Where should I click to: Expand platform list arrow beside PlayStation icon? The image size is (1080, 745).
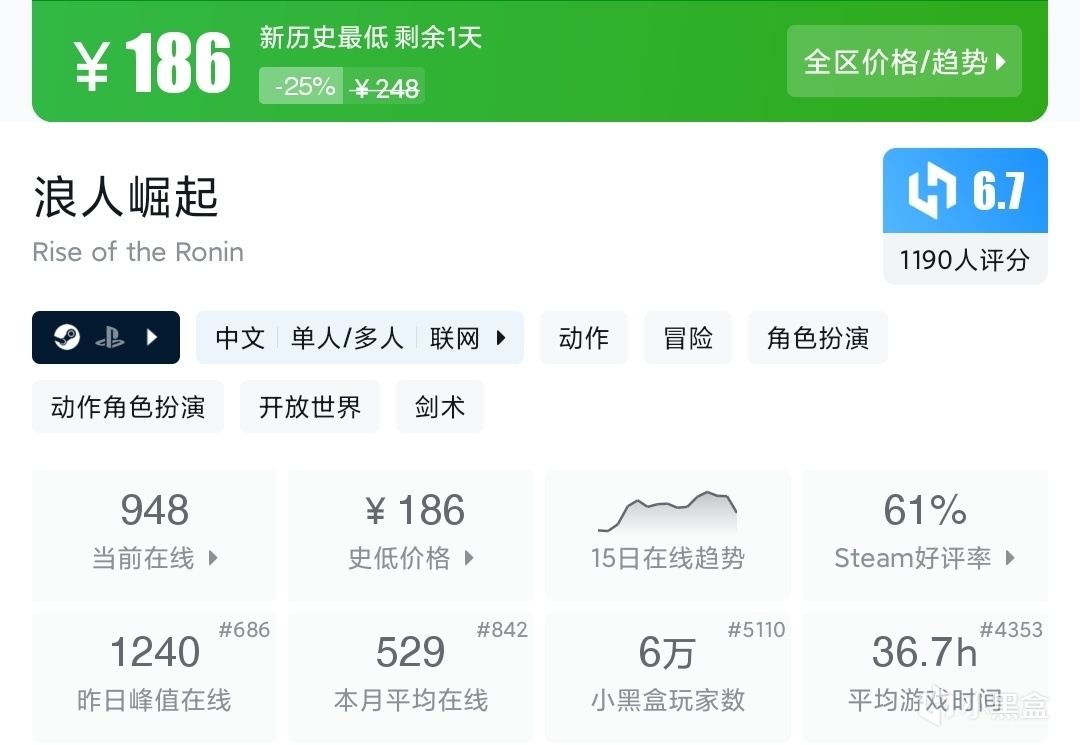tap(152, 337)
